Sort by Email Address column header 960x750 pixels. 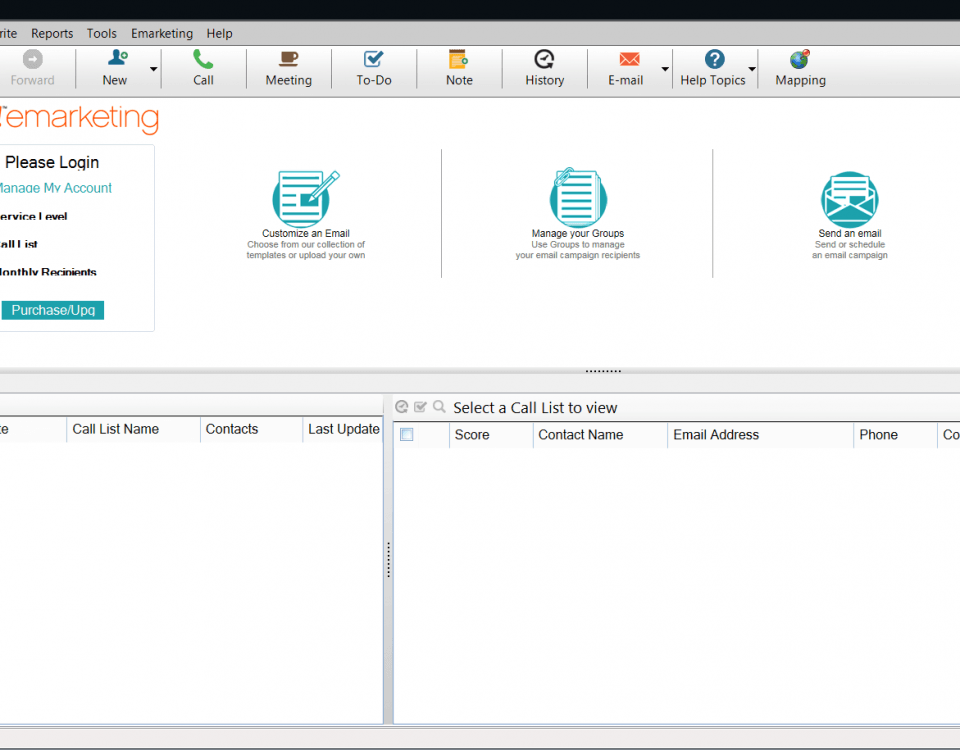pyautogui.click(x=760, y=435)
